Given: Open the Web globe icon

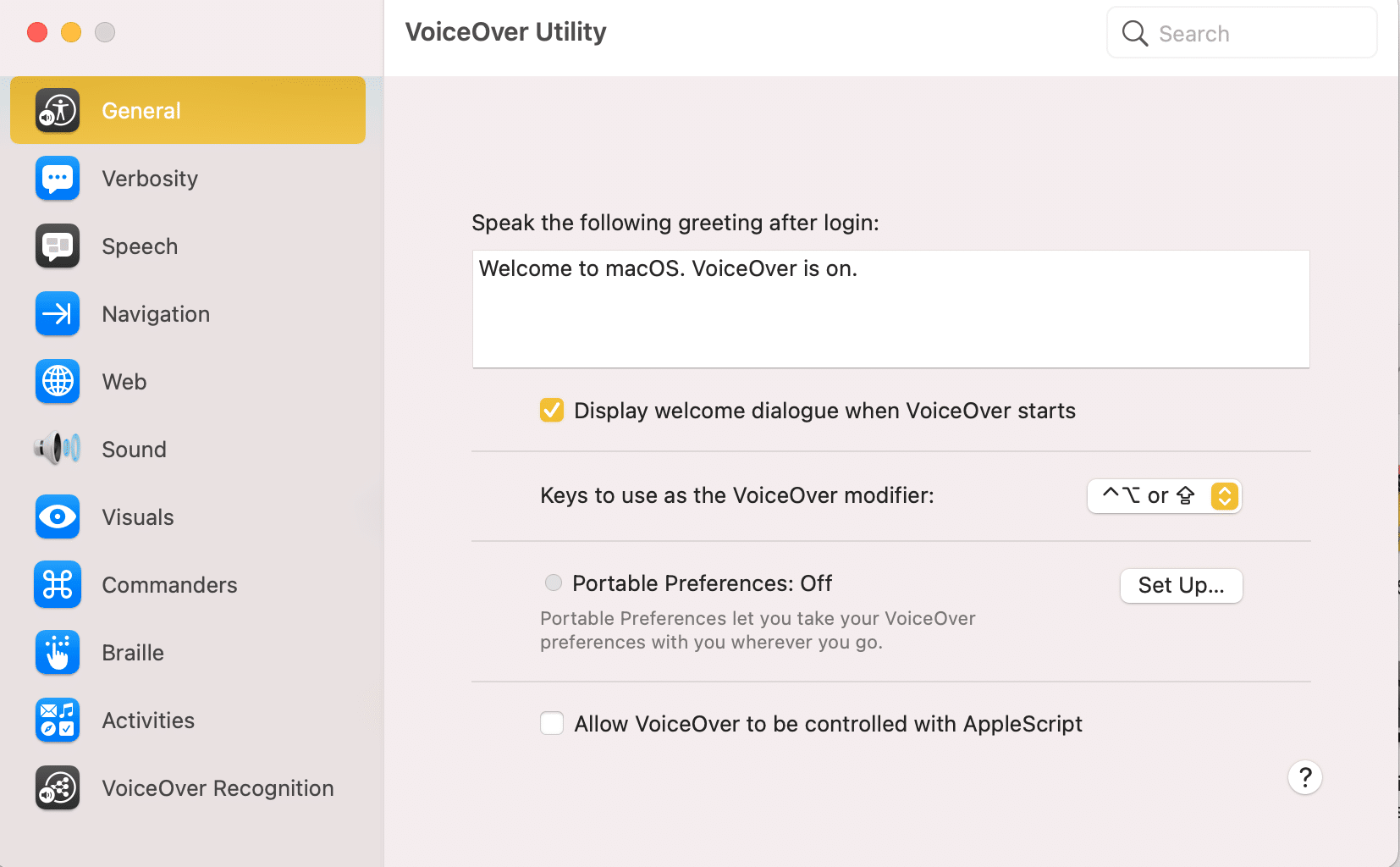Looking at the screenshot, I should tap(56, 381).
